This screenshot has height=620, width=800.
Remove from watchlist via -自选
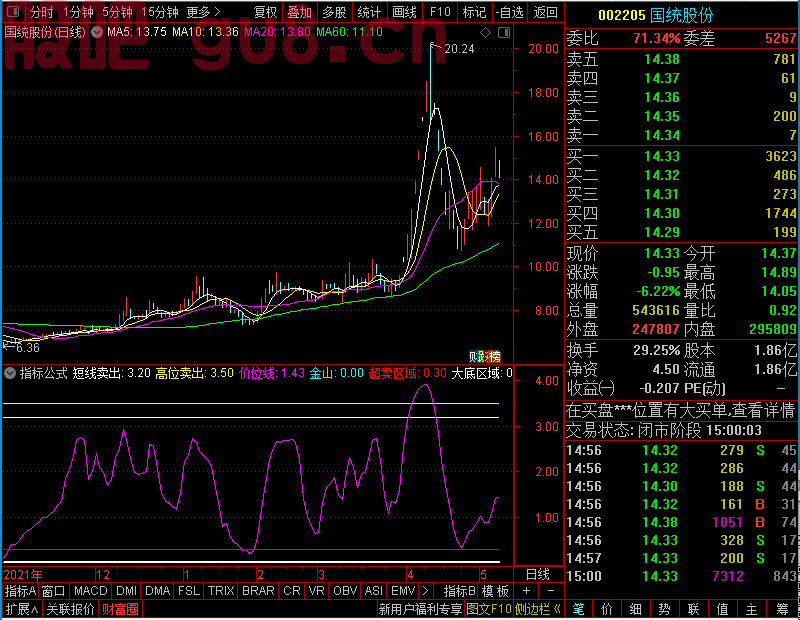[510, 12]
